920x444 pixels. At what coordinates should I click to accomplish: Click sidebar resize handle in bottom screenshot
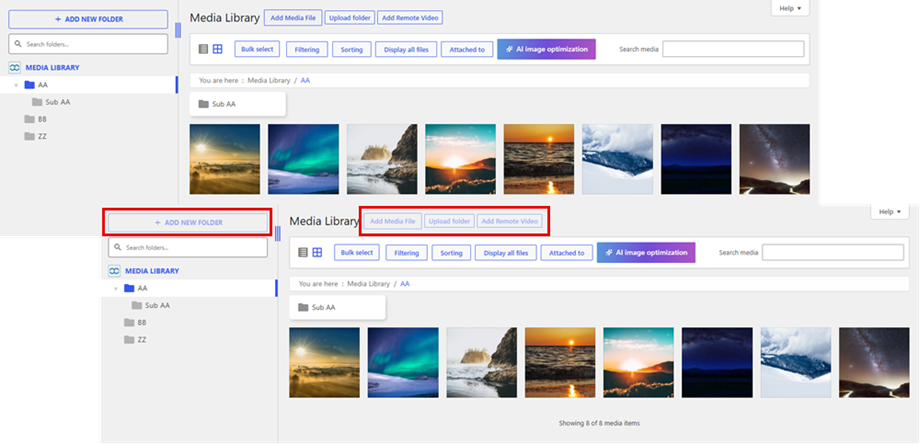coord(278,233)
